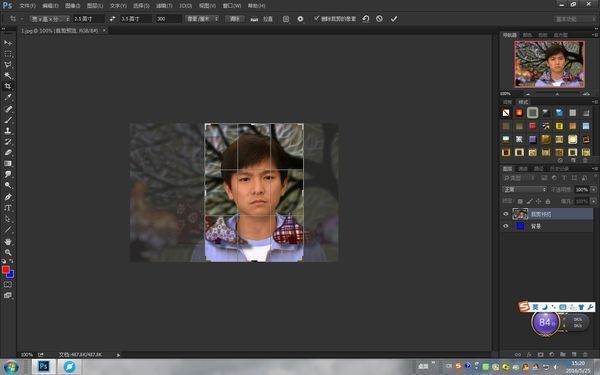
Task: Select the Zoom tool
Action: [8, 253]
